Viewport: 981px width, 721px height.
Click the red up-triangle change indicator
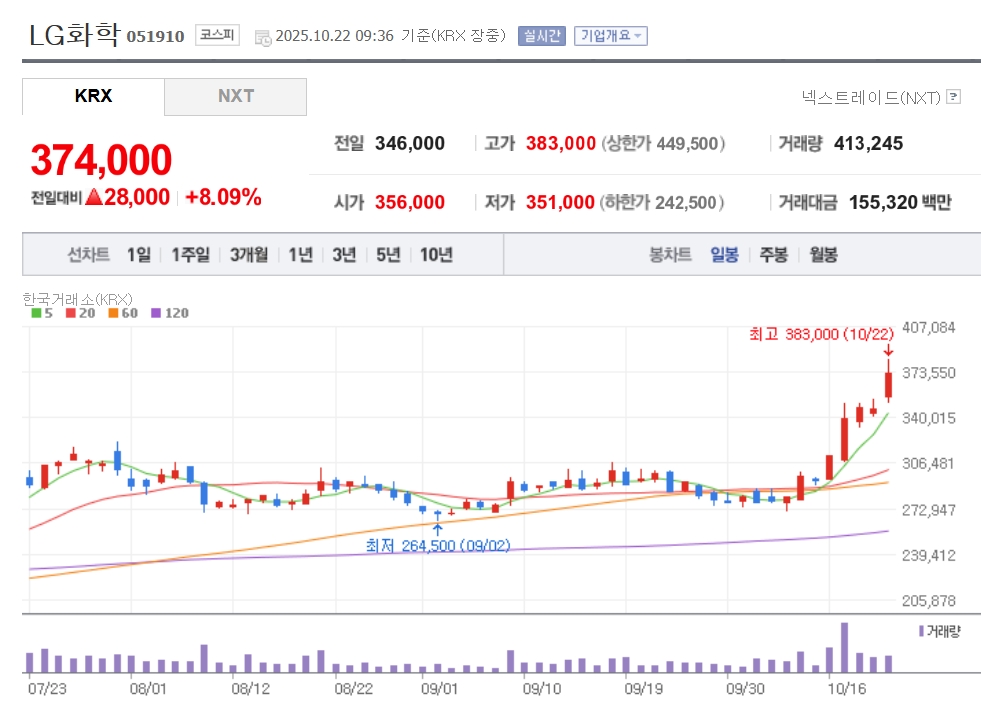[x=93, y=197]
